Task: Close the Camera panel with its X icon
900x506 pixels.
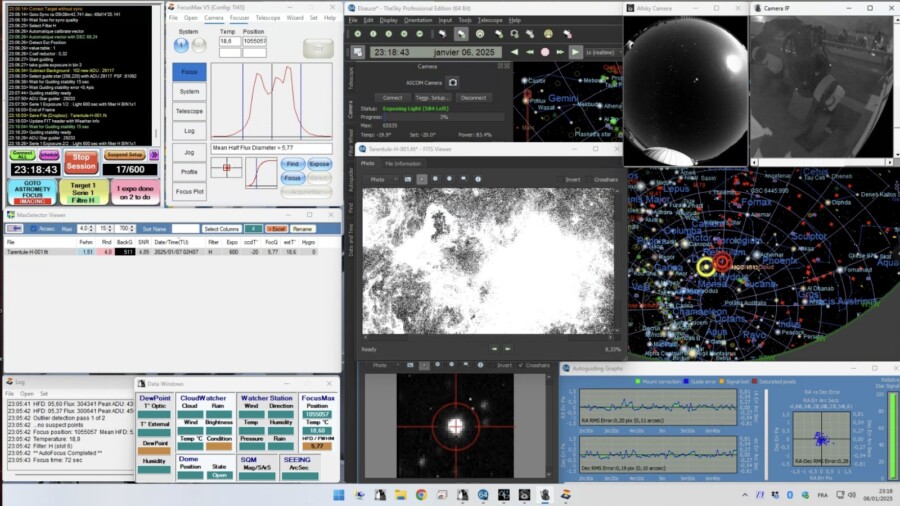Action: point(507,66)
